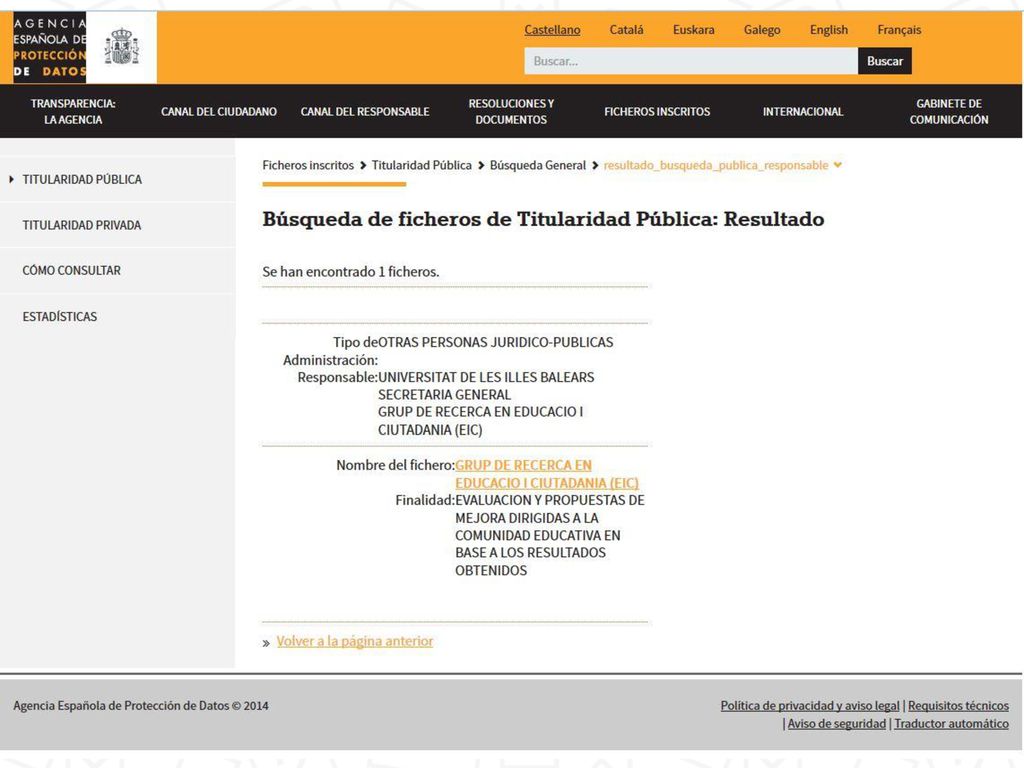Switch language to Castellano
This screenshot has width=1024, height=768.
(x=552, y=30)
